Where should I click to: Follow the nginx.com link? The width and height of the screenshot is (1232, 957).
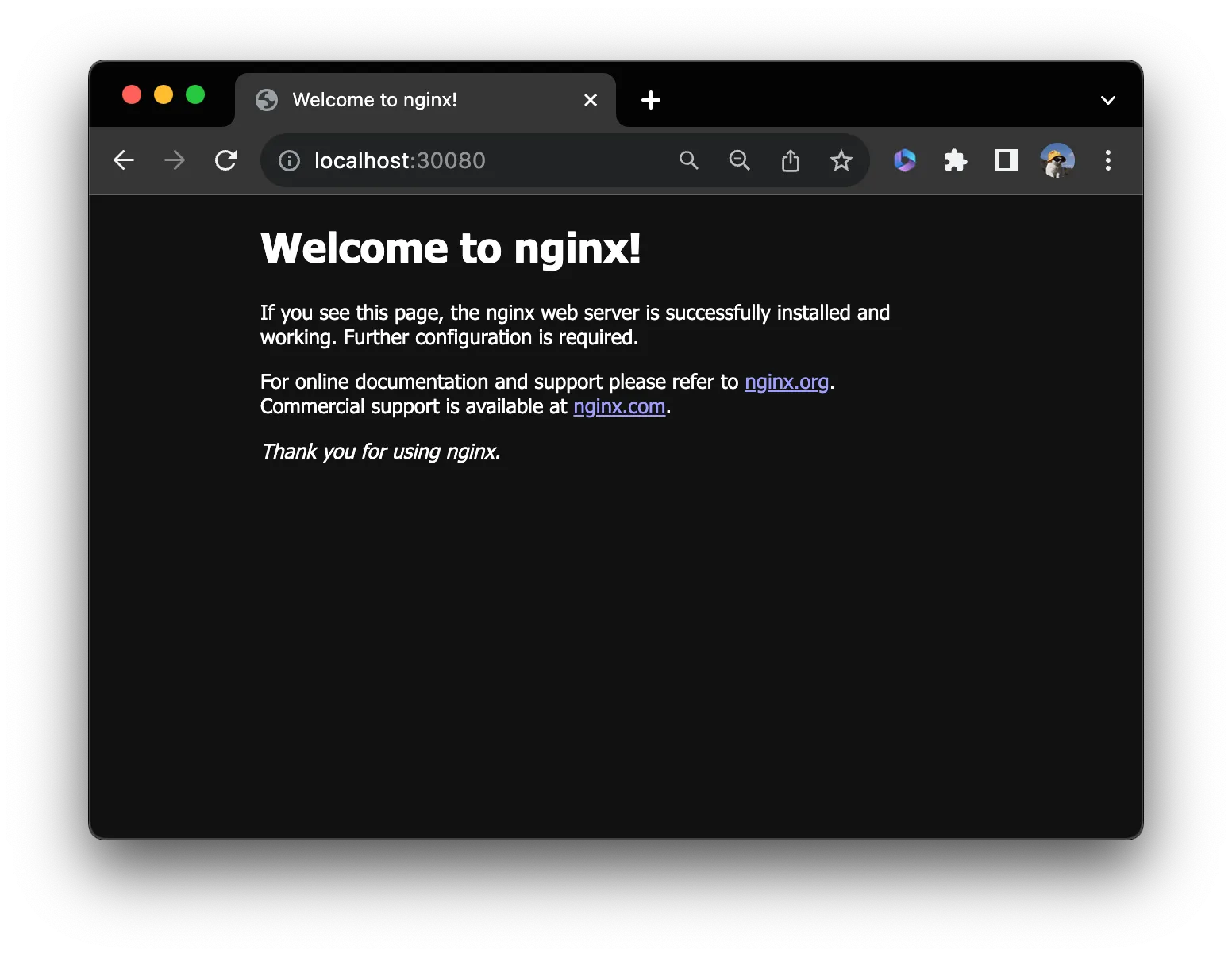coord(619,407)
